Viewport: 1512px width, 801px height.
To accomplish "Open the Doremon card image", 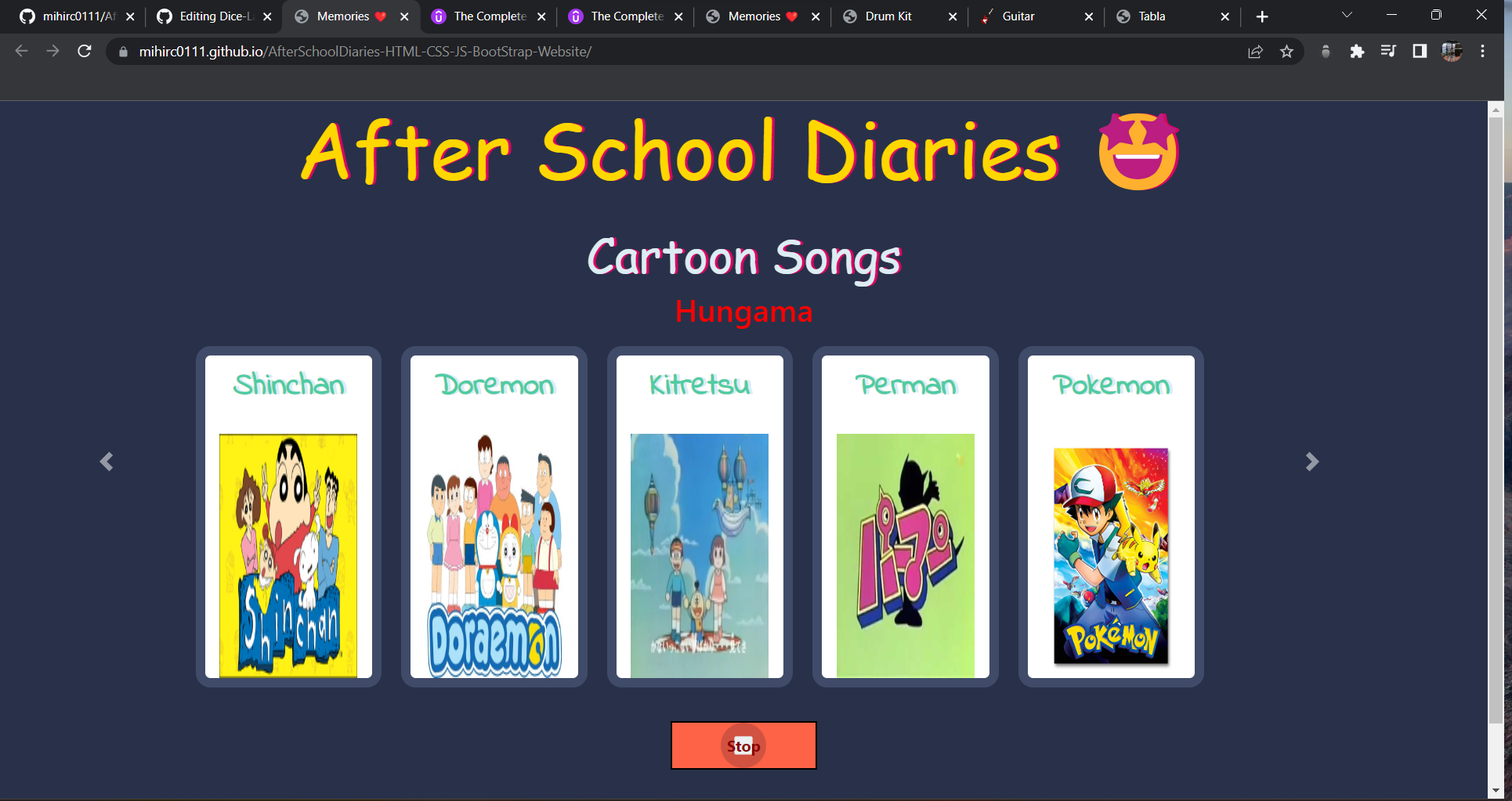I will (x=494, y=554).
